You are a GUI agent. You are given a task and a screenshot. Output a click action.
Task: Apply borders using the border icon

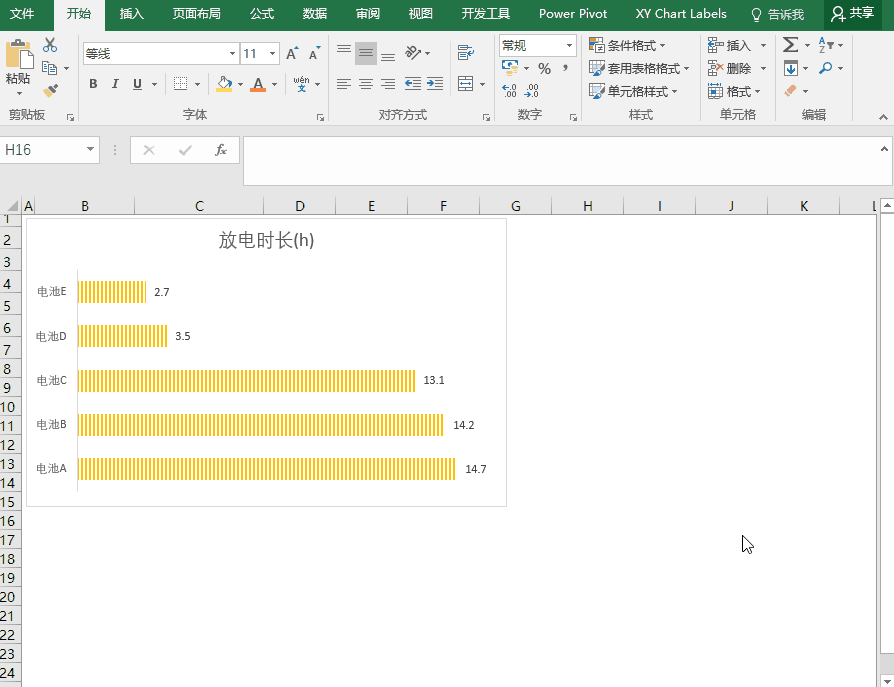(x=180, y=84)
